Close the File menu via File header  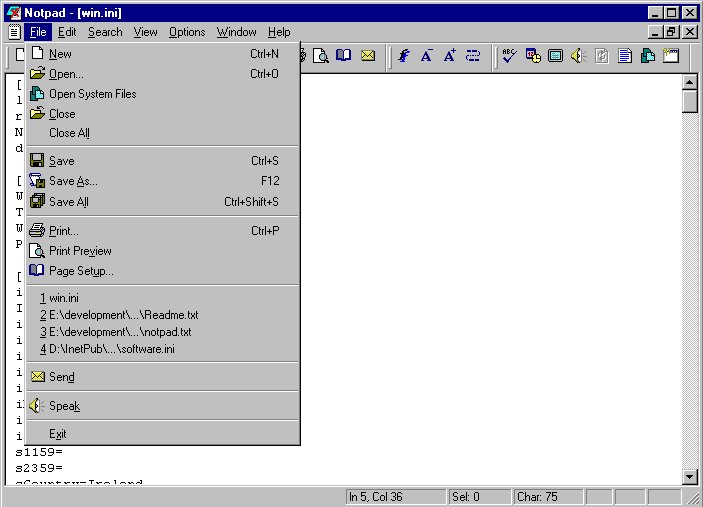click(x=38, y=32)
